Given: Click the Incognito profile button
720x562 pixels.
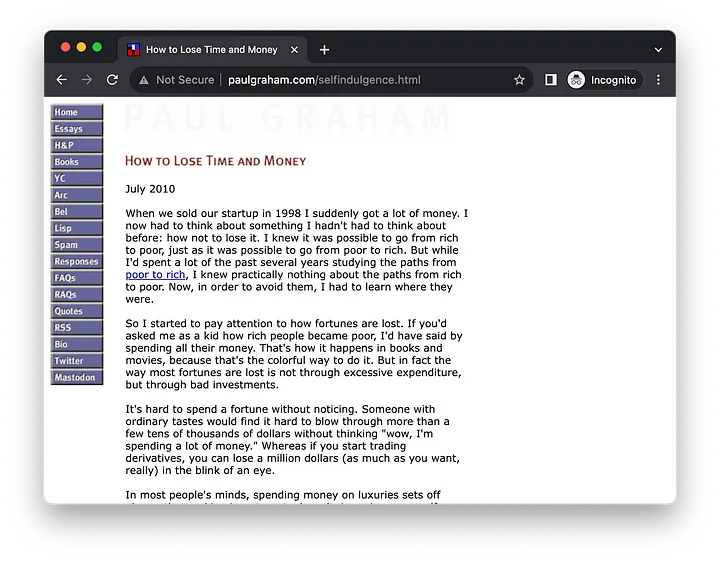Looking at the screenshot, I should [603, 80].
